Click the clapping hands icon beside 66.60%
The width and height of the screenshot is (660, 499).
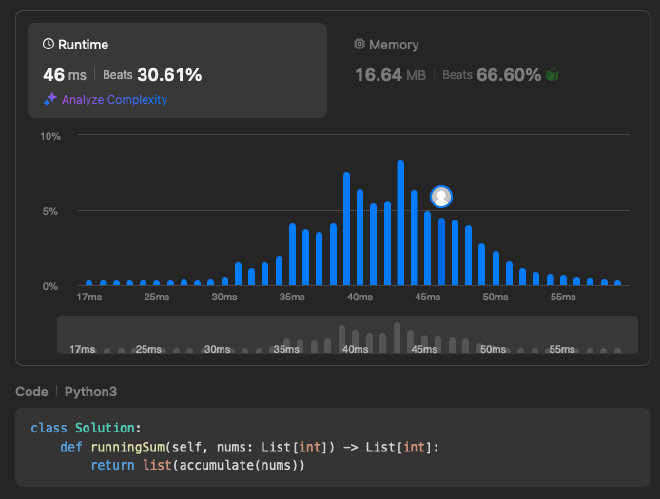click(551, 75)
